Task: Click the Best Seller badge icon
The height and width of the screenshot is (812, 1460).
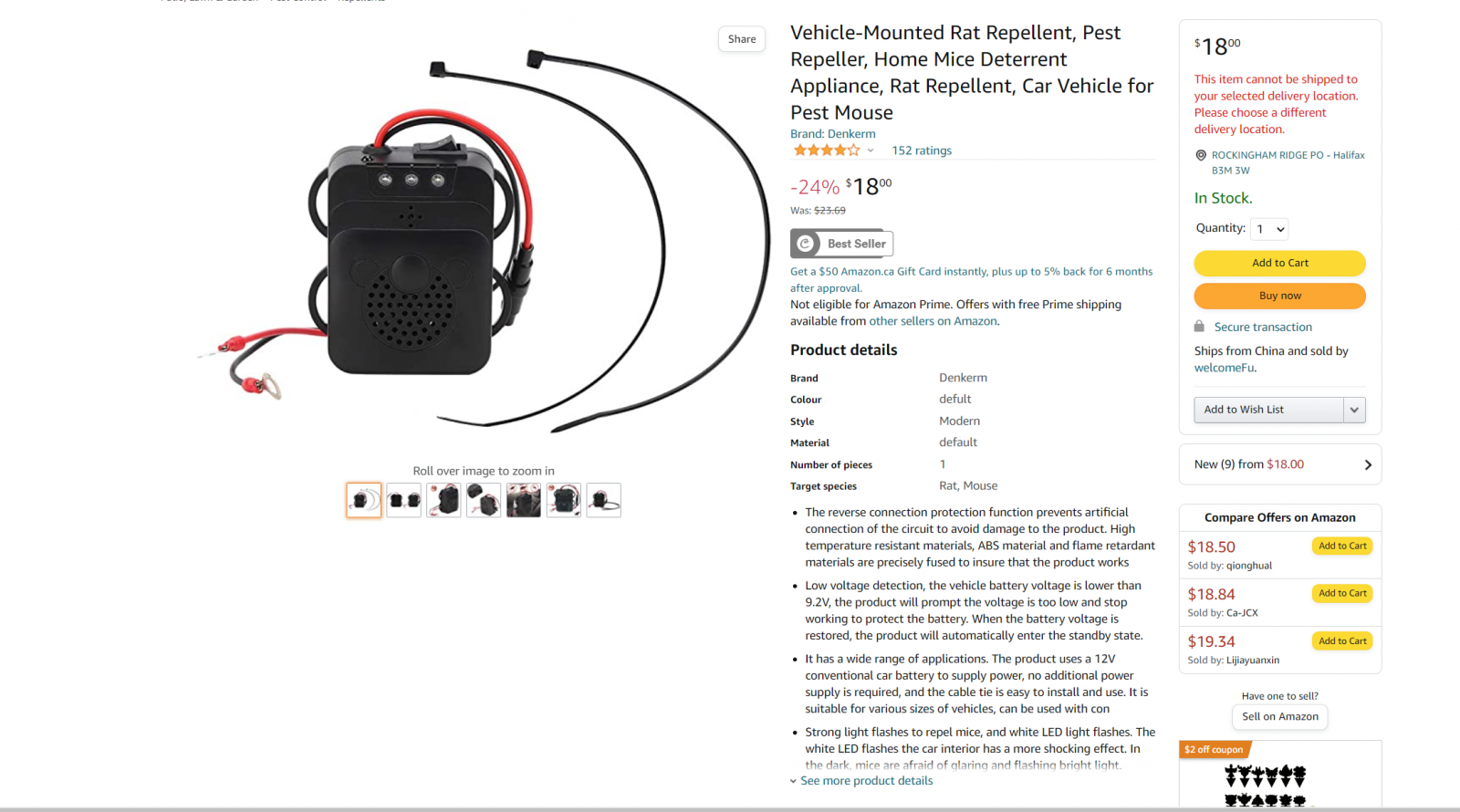Action: (x=805, y=244)
